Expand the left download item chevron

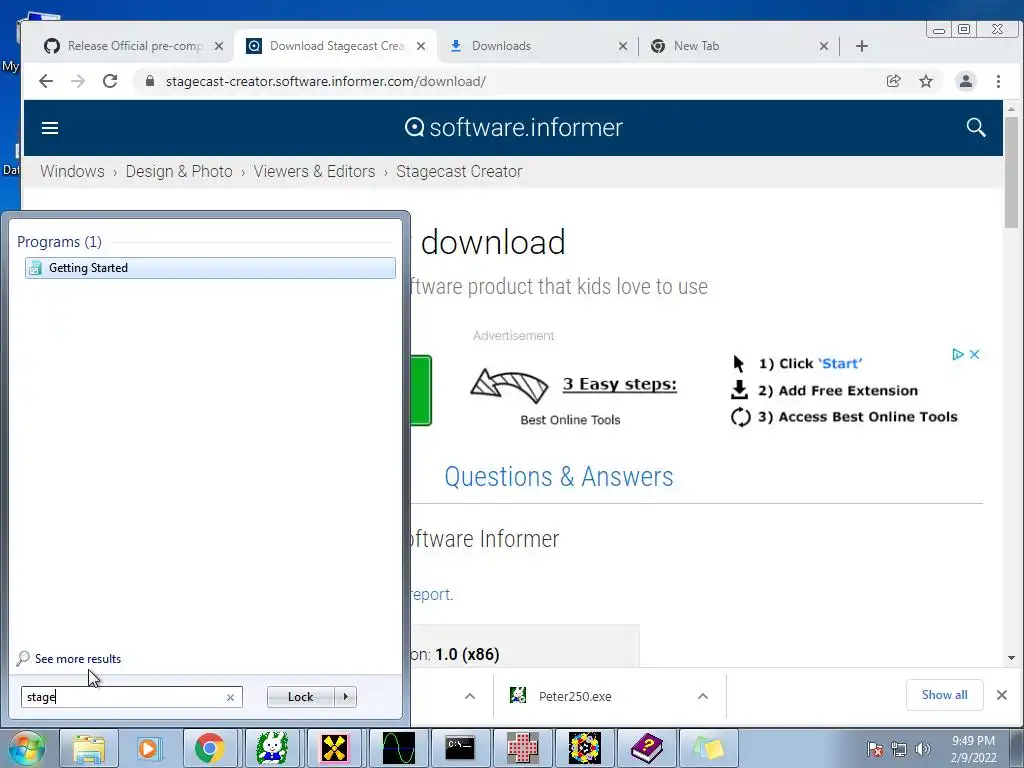(x=470, y=696)
